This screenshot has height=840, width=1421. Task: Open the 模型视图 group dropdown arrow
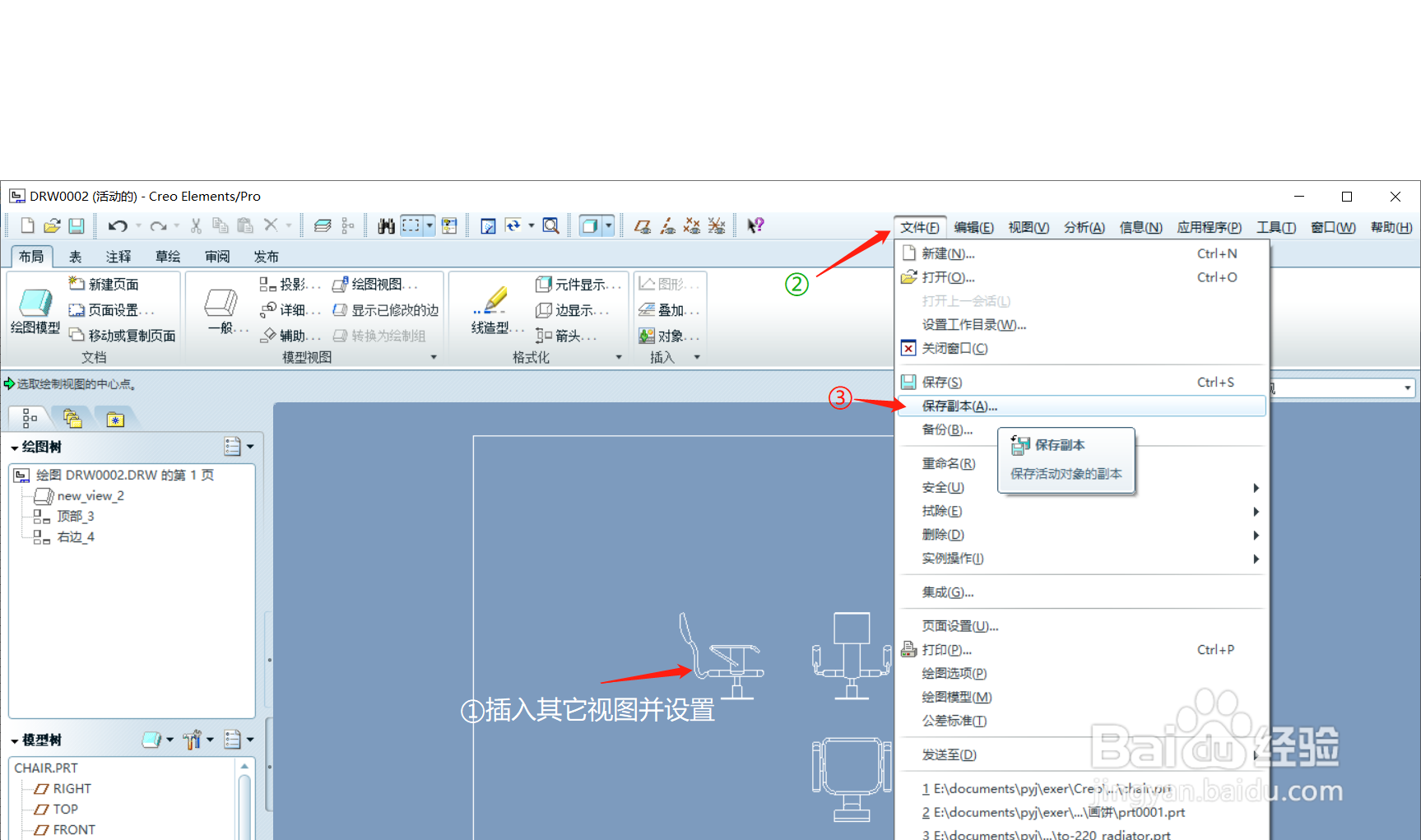click(434, 356)
